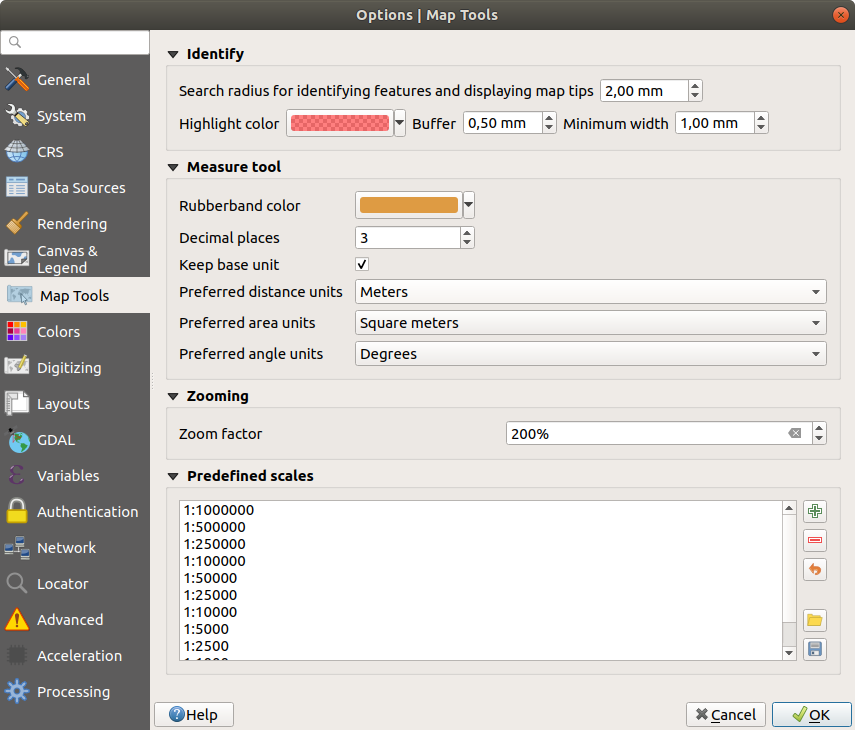Change the Rubberband color swatch

407,205
